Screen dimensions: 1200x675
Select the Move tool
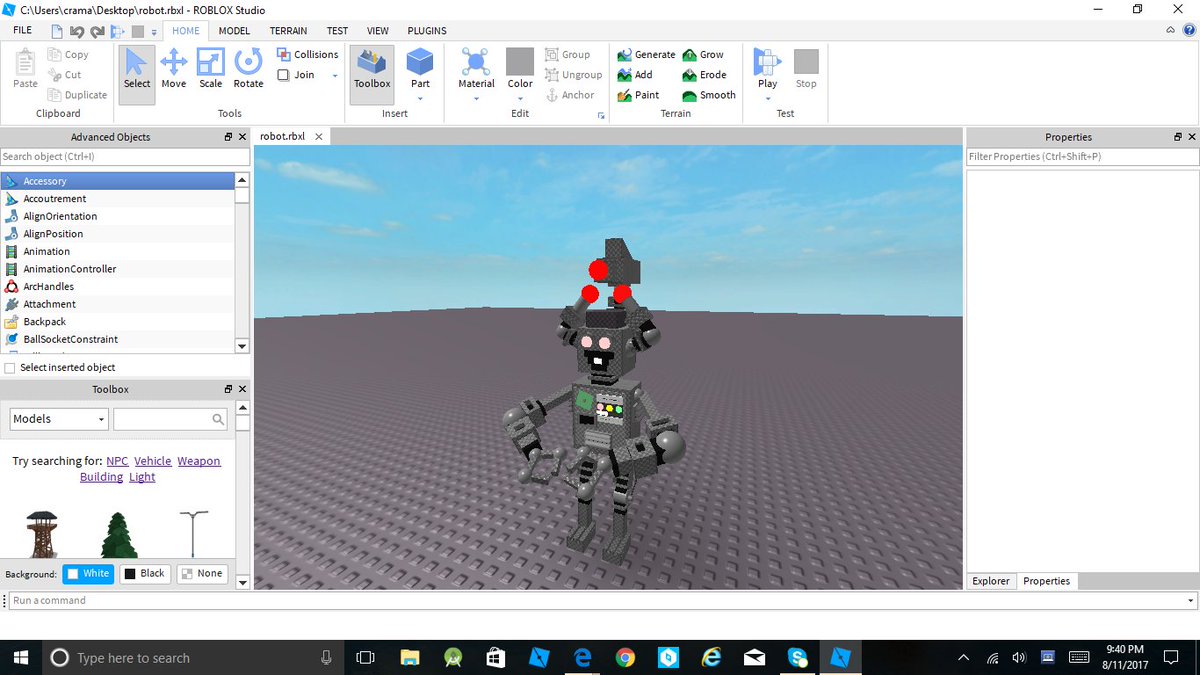[x=174, y=69]
